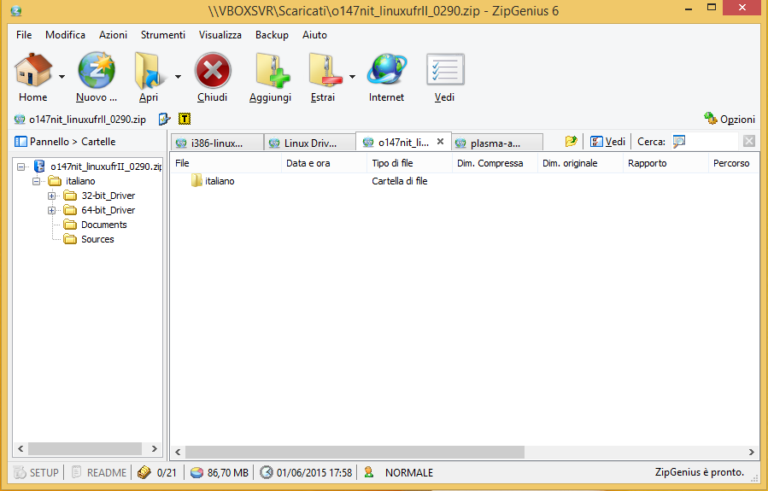Click the Vedi toolbar icon

(x=445, y=72)
